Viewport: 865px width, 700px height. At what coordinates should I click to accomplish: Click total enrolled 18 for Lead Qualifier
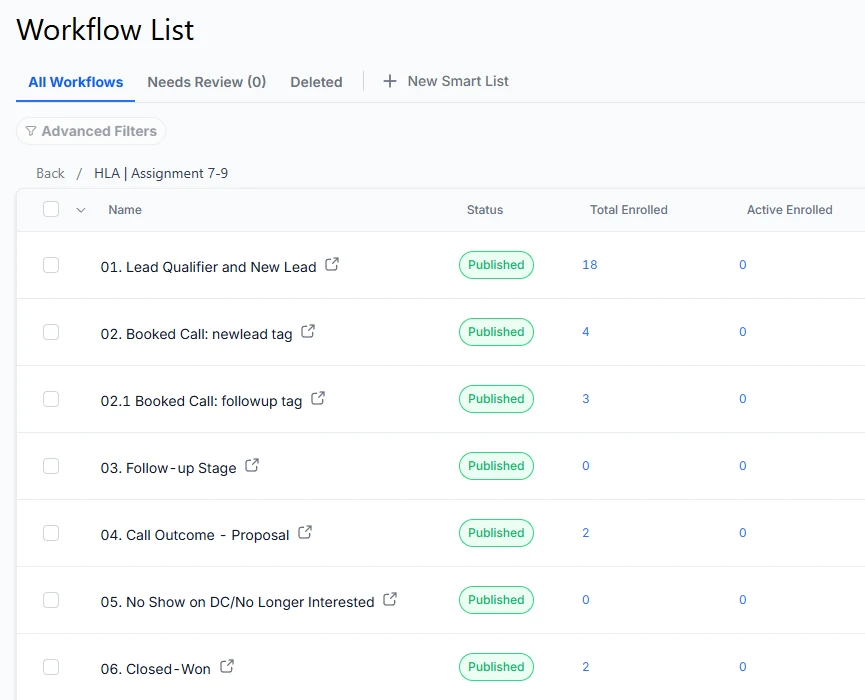[x=590, y=265]
